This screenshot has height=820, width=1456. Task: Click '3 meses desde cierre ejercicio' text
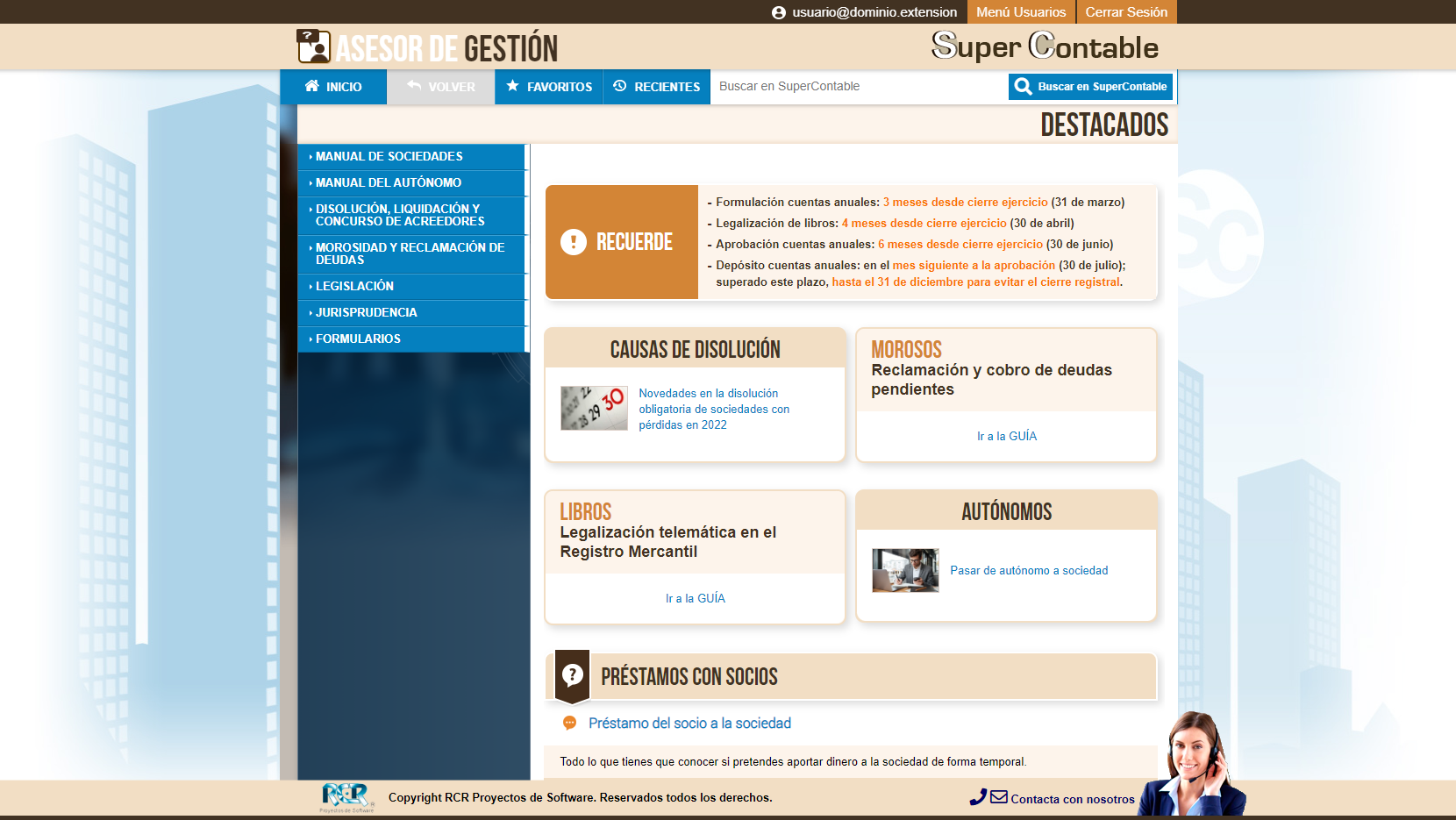point(965,202)
